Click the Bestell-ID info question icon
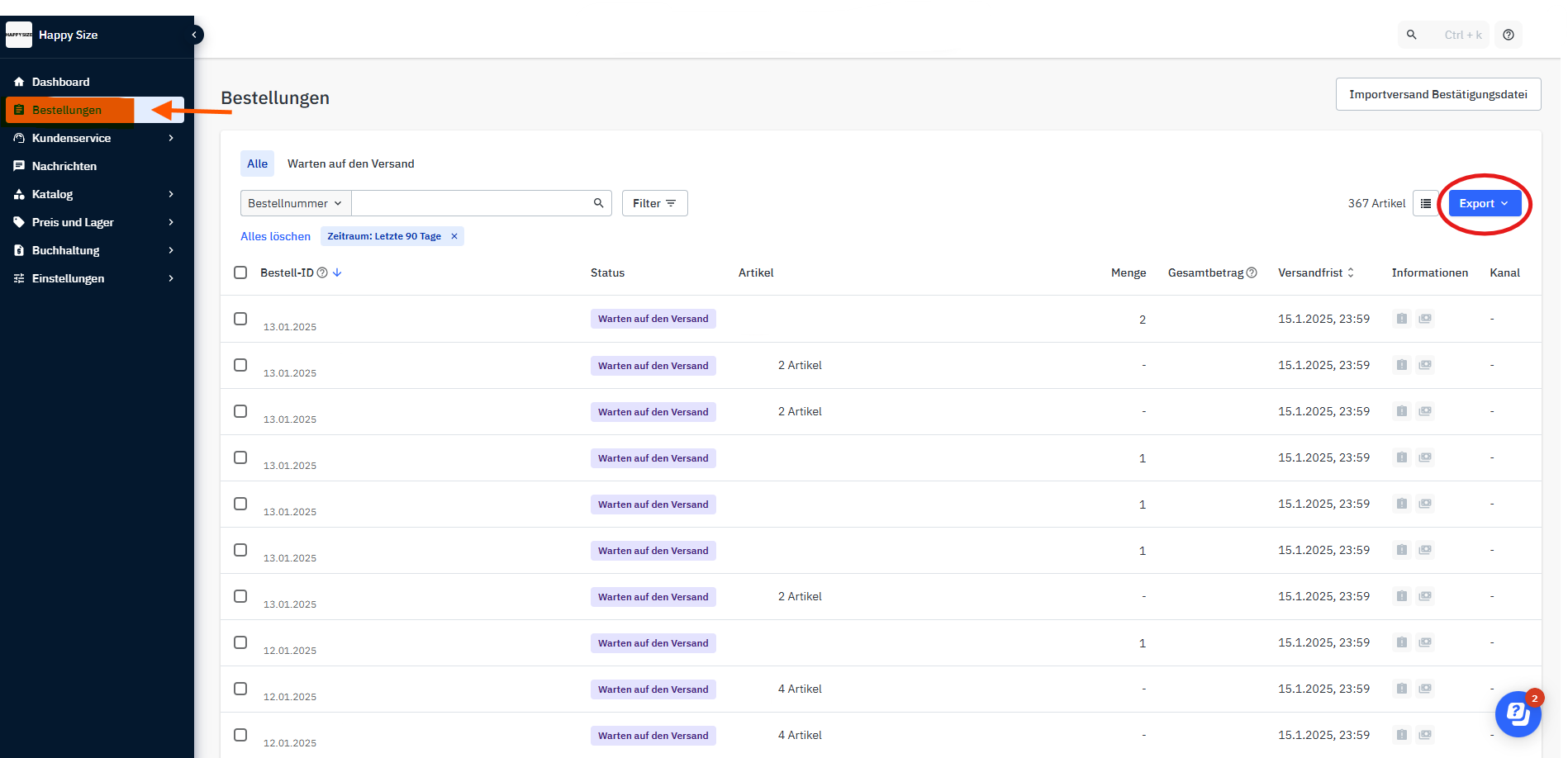This screenshot has width=1568, height=758. pyautogui.click(x=323, y=273)
